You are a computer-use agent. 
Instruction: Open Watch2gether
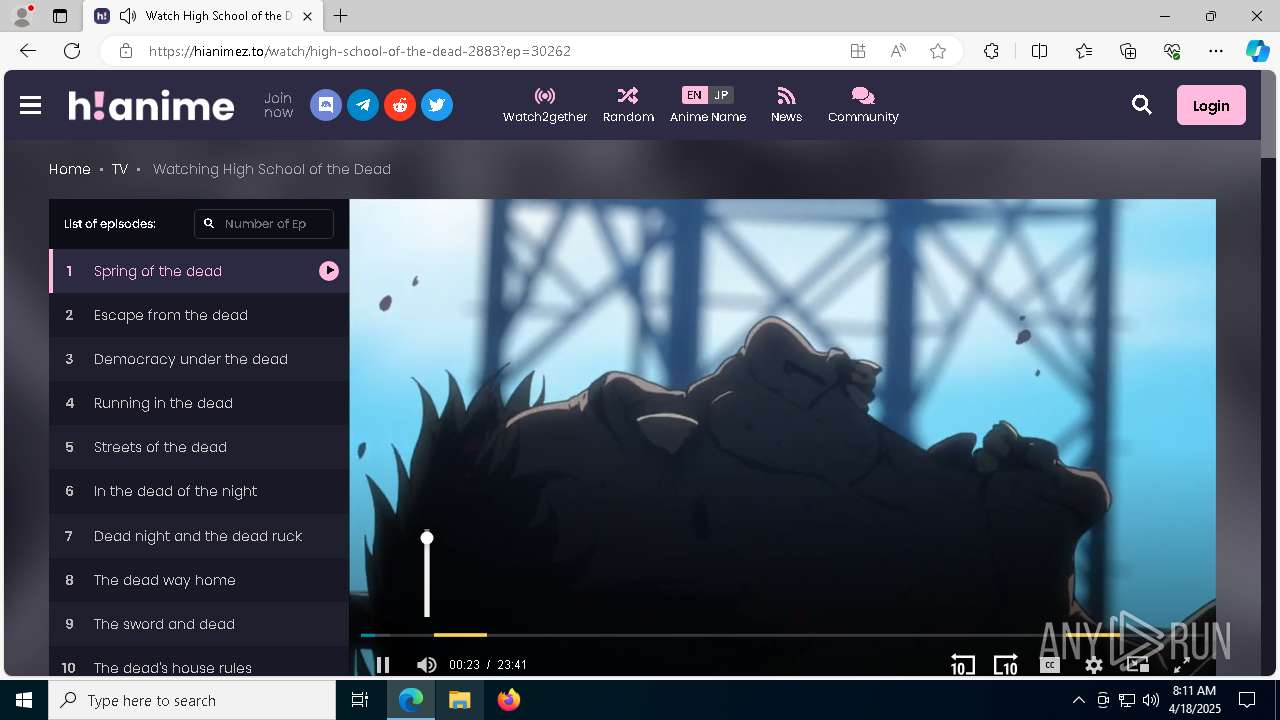pyautogui.click(x=545, y=105)
